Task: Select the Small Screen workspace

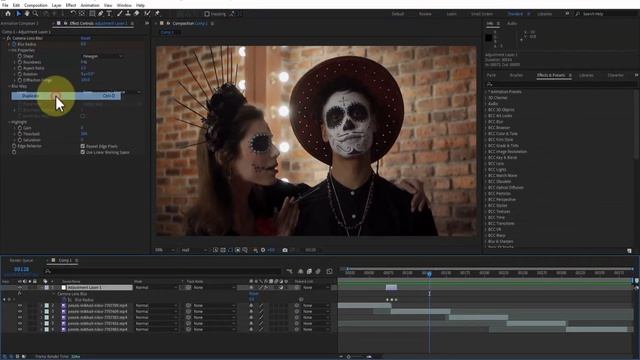Action: (482, 14)
